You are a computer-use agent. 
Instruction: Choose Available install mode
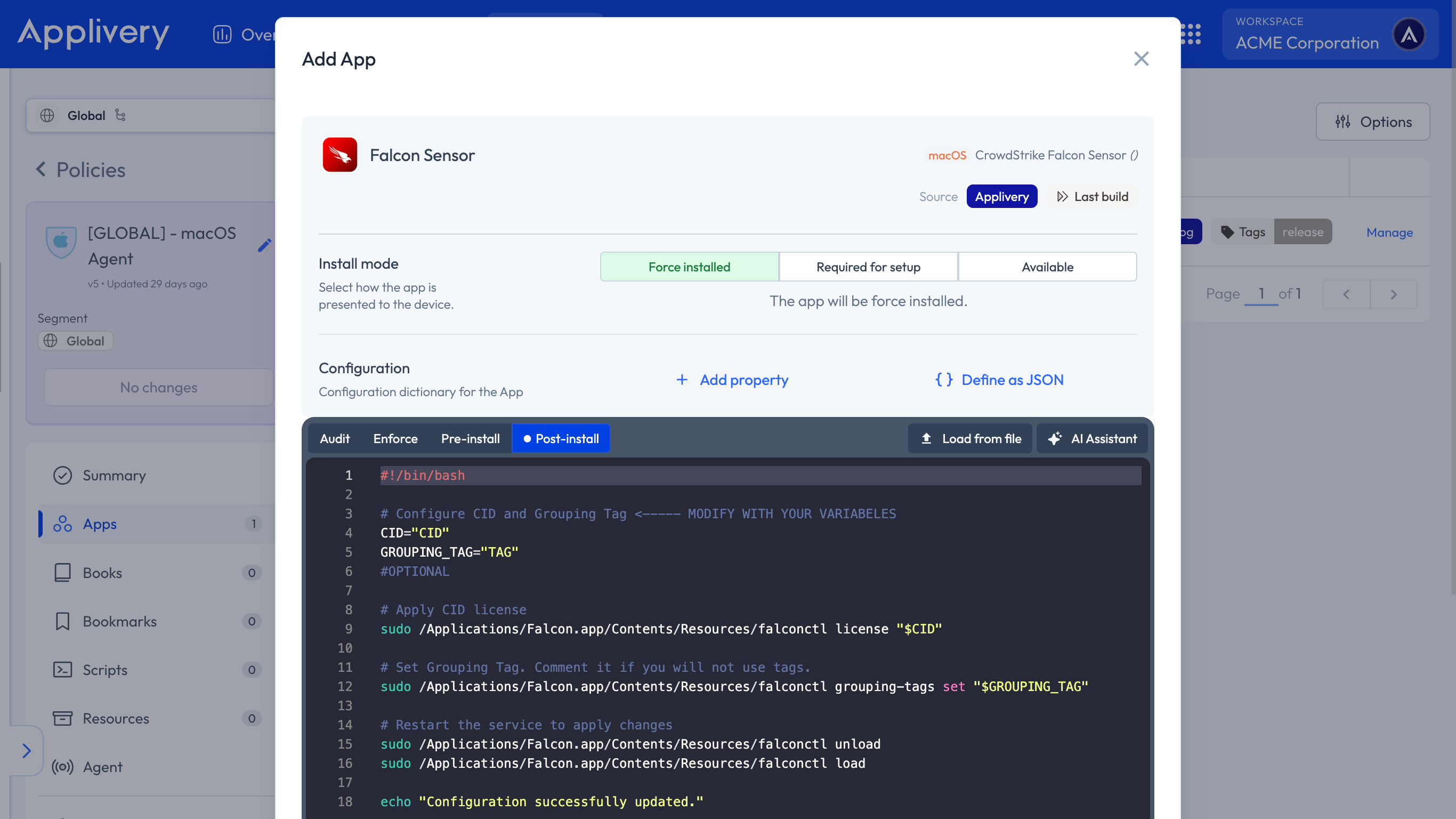coord(1047,267)
